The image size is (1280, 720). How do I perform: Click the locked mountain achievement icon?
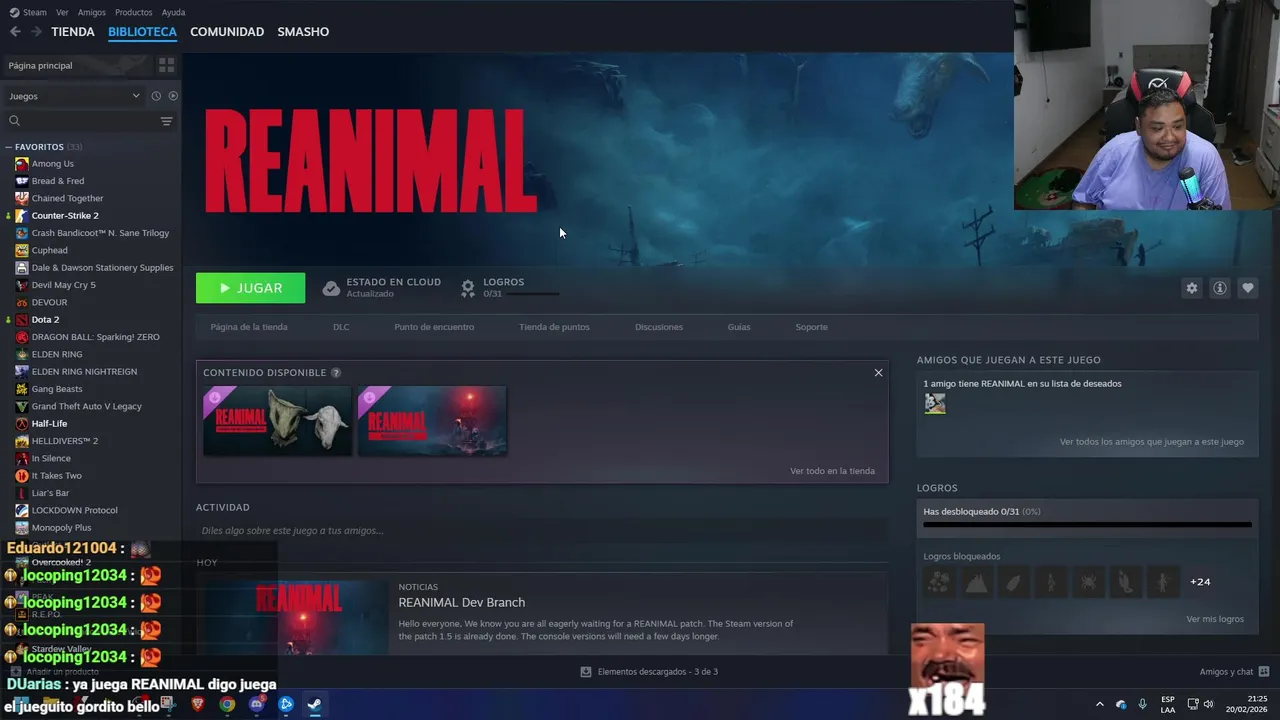(x=976, y=582)
